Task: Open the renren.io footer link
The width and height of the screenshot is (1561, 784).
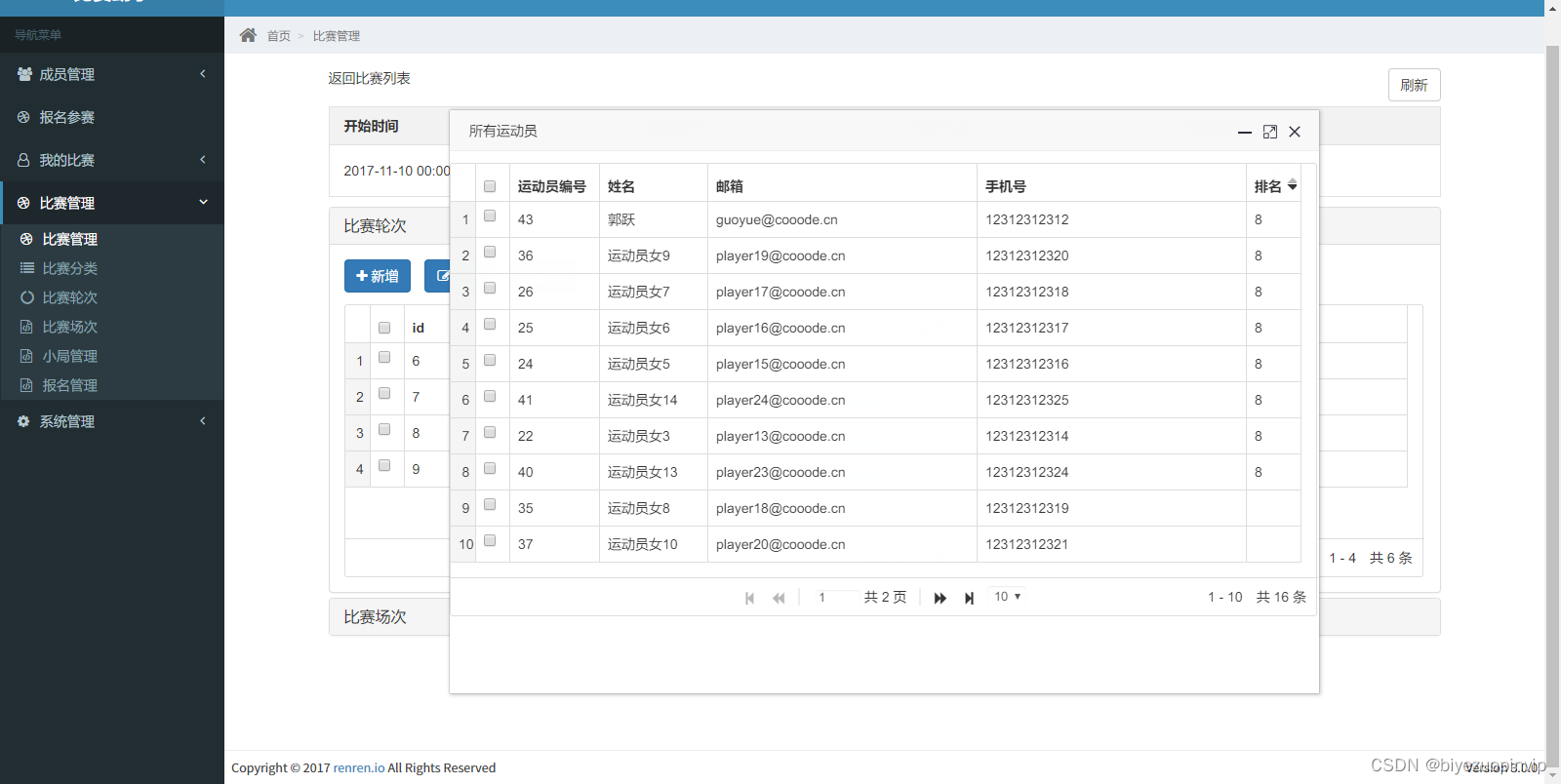Action: [359, 767]
